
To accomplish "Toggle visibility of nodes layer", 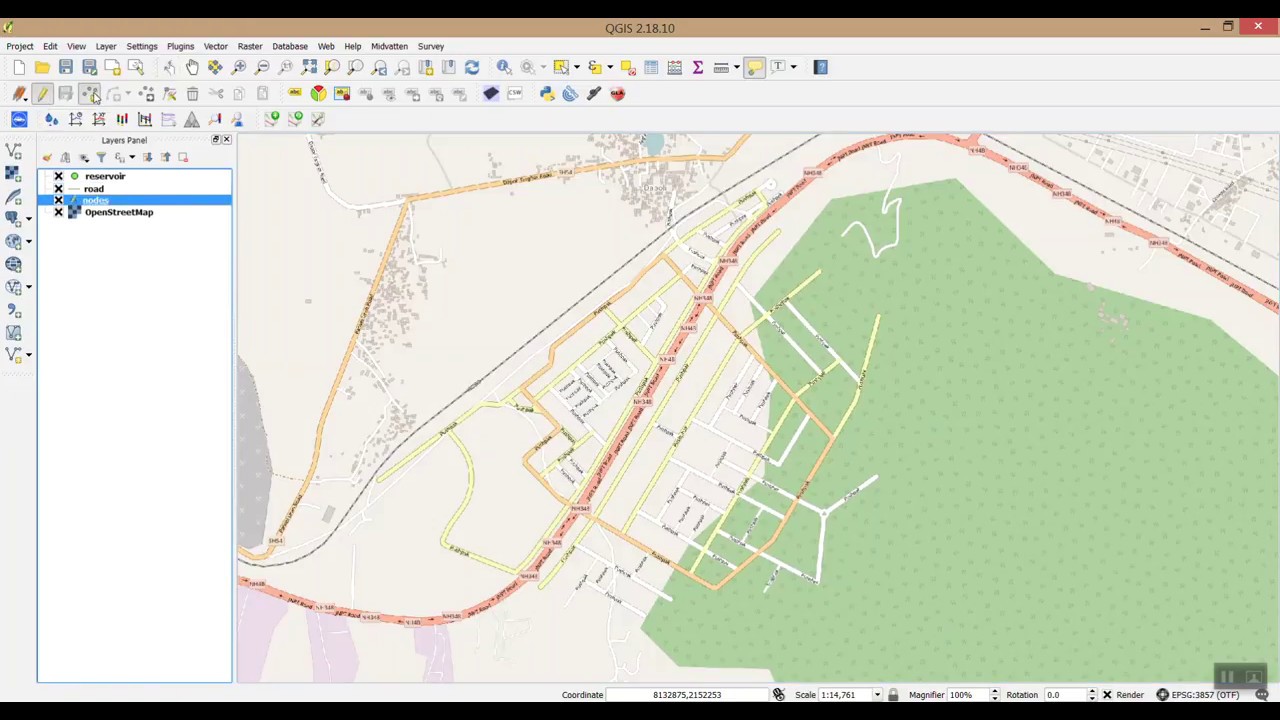I will pos(58,200).
